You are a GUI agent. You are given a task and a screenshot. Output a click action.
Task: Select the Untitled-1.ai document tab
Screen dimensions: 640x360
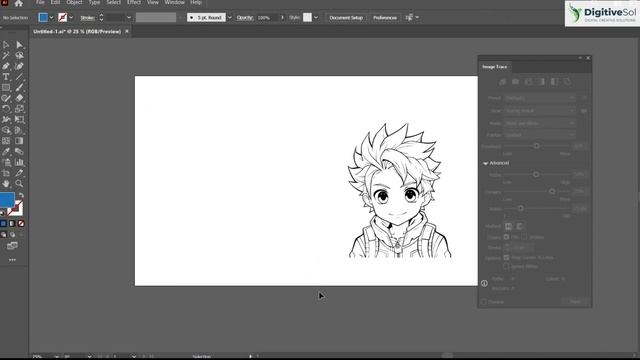[77, 31]
